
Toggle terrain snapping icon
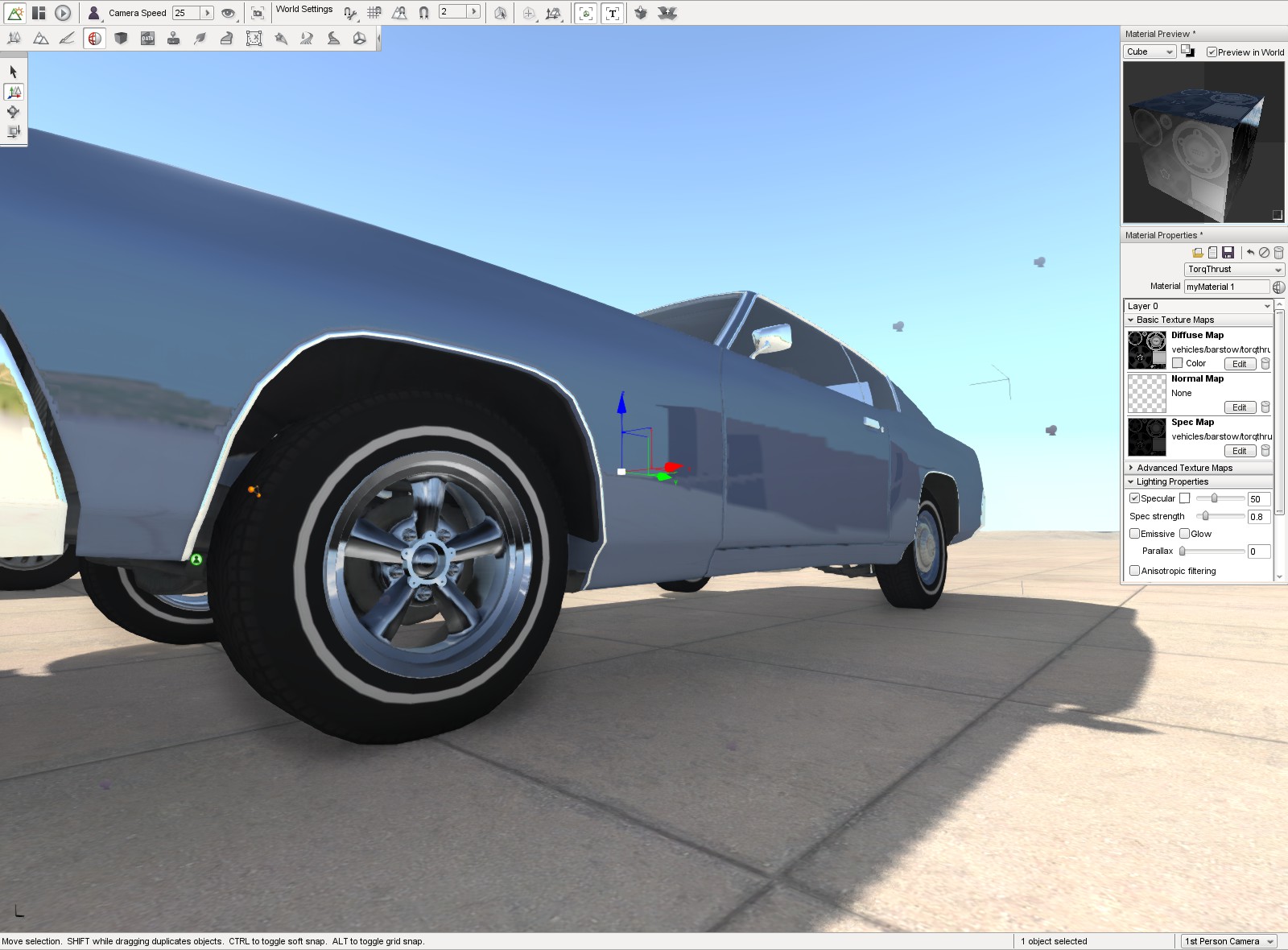pyautogui.click(x=399, y=13)
